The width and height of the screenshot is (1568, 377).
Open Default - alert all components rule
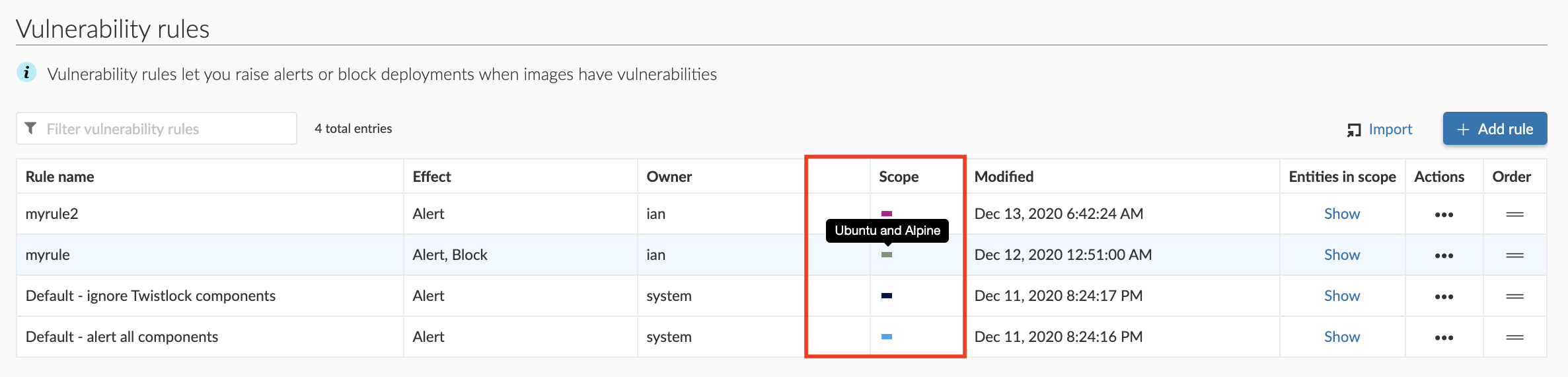click(122, 337)
